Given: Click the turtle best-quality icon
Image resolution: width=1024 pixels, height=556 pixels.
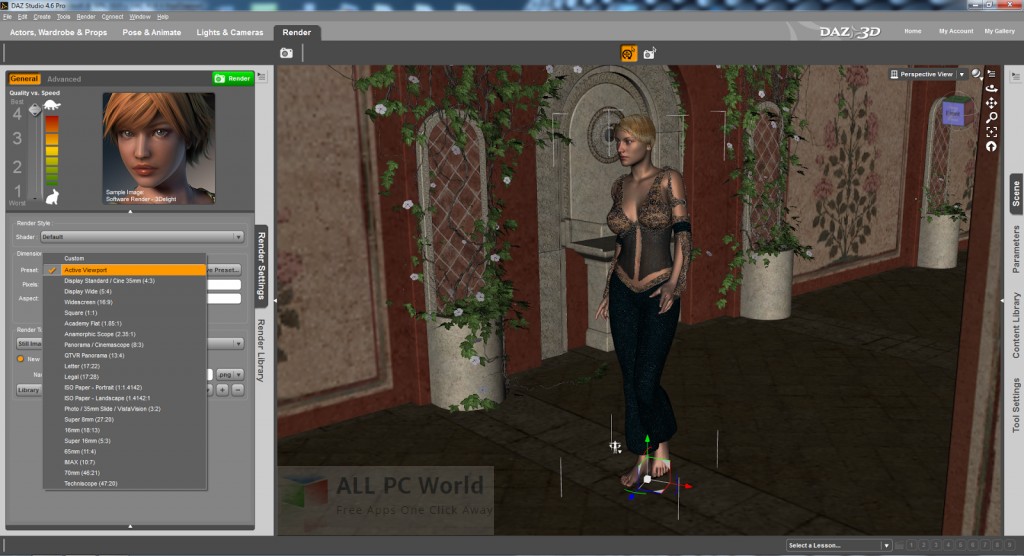Looking at the screenshot, I should click(52, 105).
